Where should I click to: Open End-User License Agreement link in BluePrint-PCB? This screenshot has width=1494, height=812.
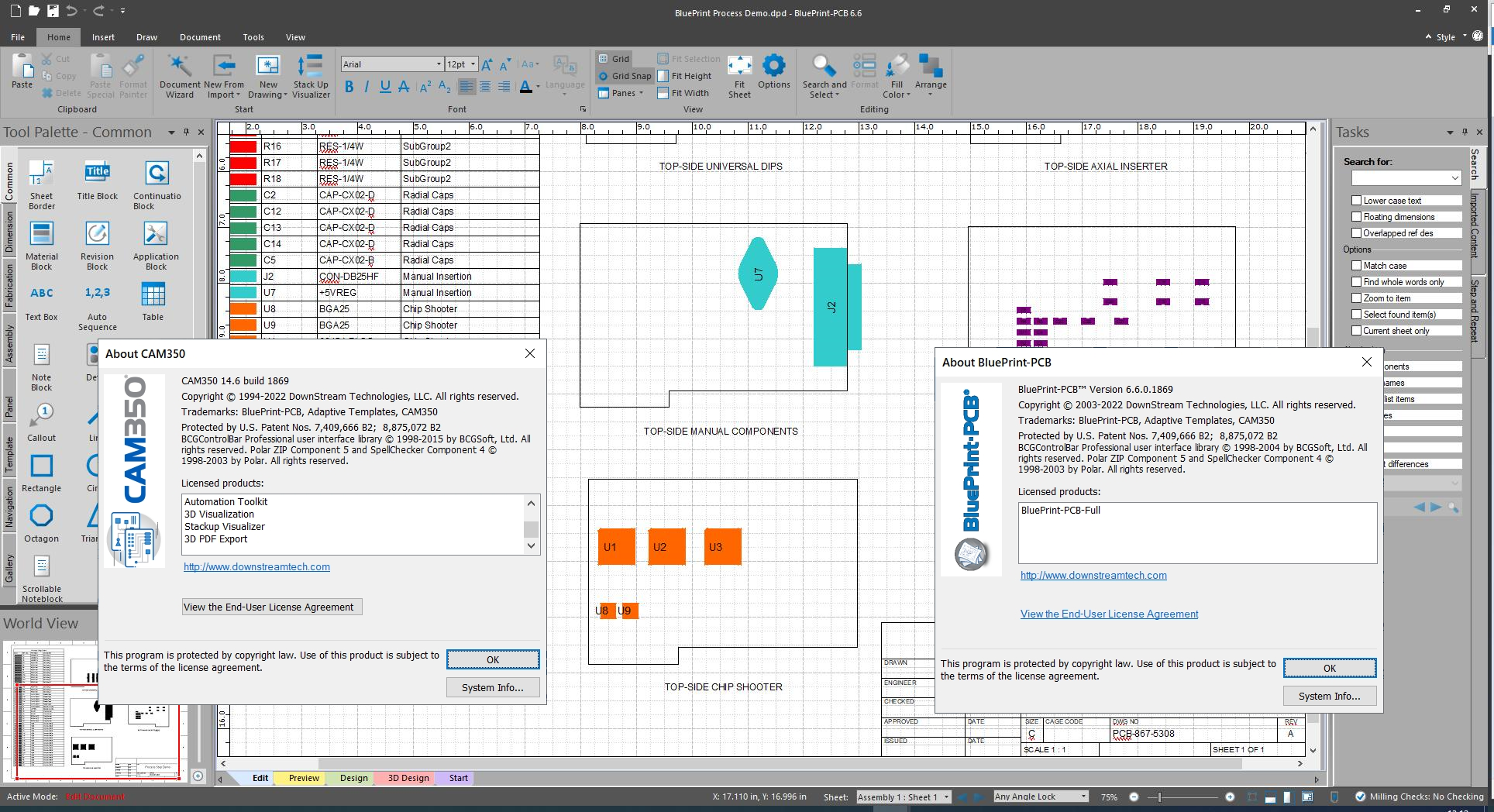pyautogui.click(x=1109, y=614)
